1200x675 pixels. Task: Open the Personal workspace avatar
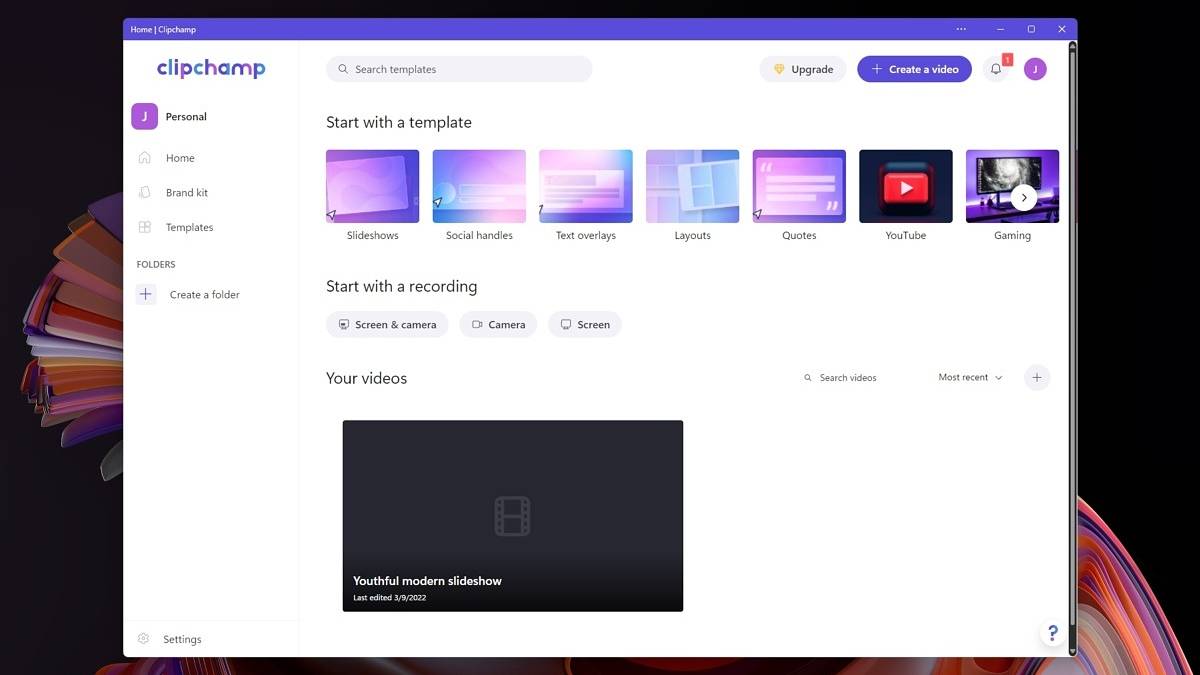pyautogui.click(x=144, y=116)
